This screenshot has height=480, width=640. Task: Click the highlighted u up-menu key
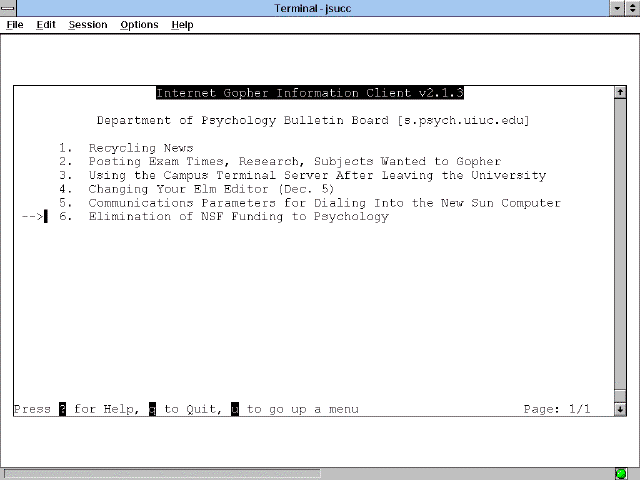235,409
